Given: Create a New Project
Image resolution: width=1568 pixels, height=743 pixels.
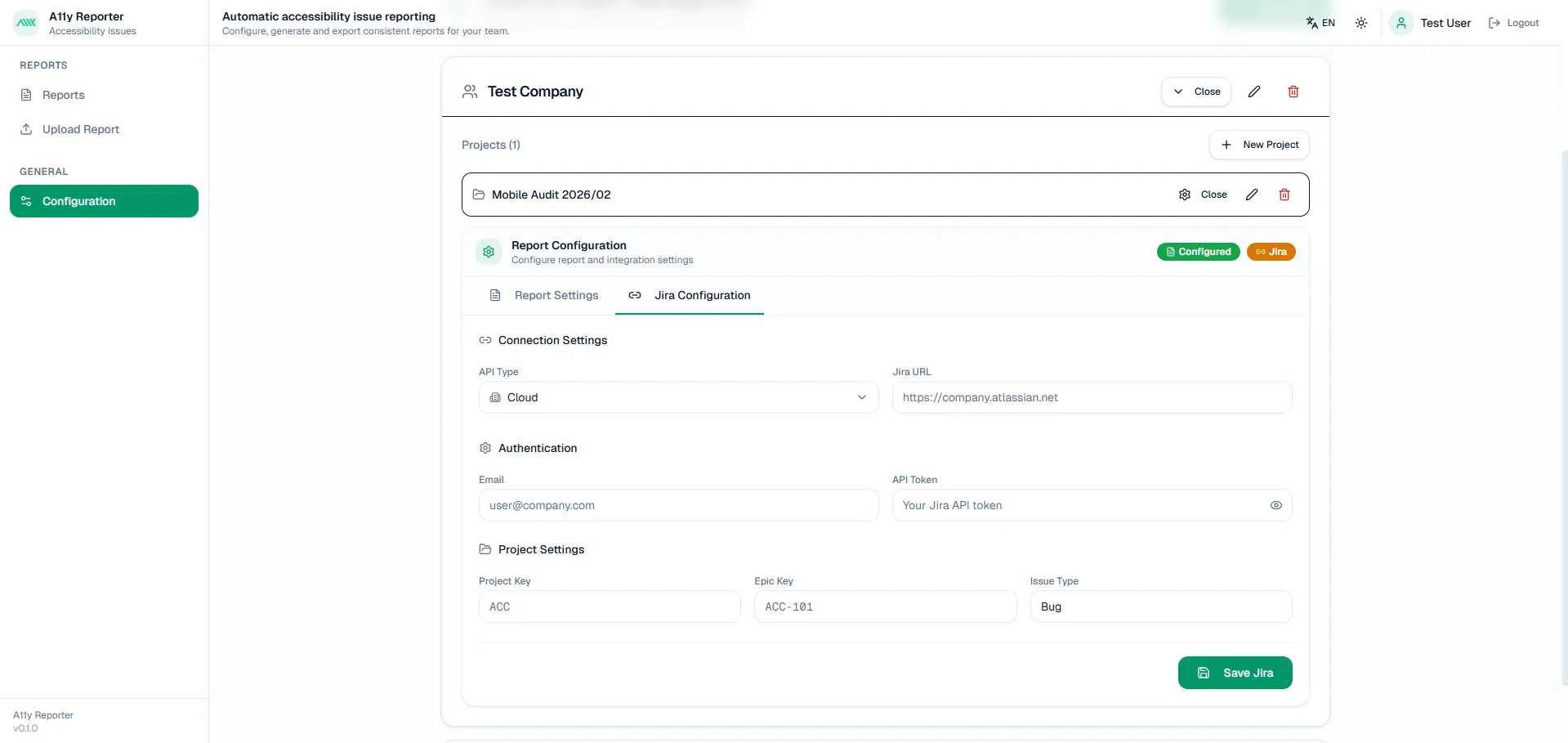Looking at the screenshot, I should pos(1259,145).
